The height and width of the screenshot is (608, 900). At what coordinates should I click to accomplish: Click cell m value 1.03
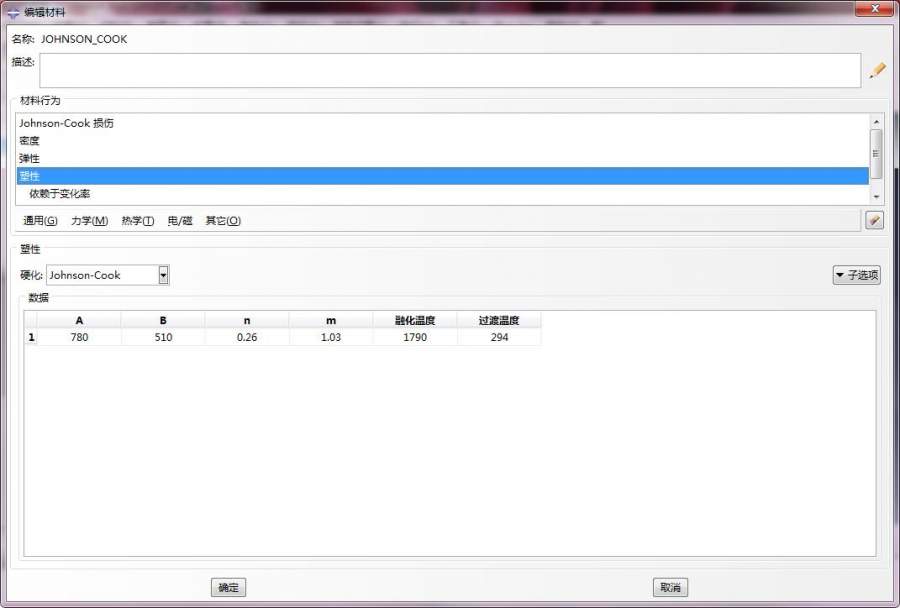[x=331, y=337]
